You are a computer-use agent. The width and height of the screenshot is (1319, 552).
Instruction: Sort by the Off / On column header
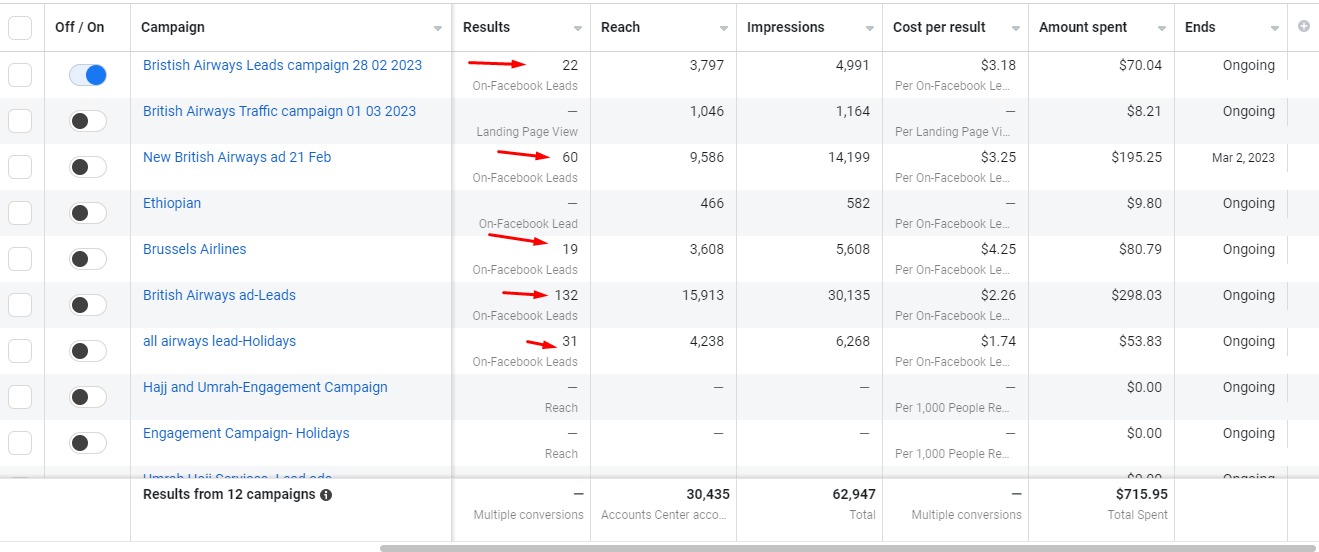click(x=80, y=27)
